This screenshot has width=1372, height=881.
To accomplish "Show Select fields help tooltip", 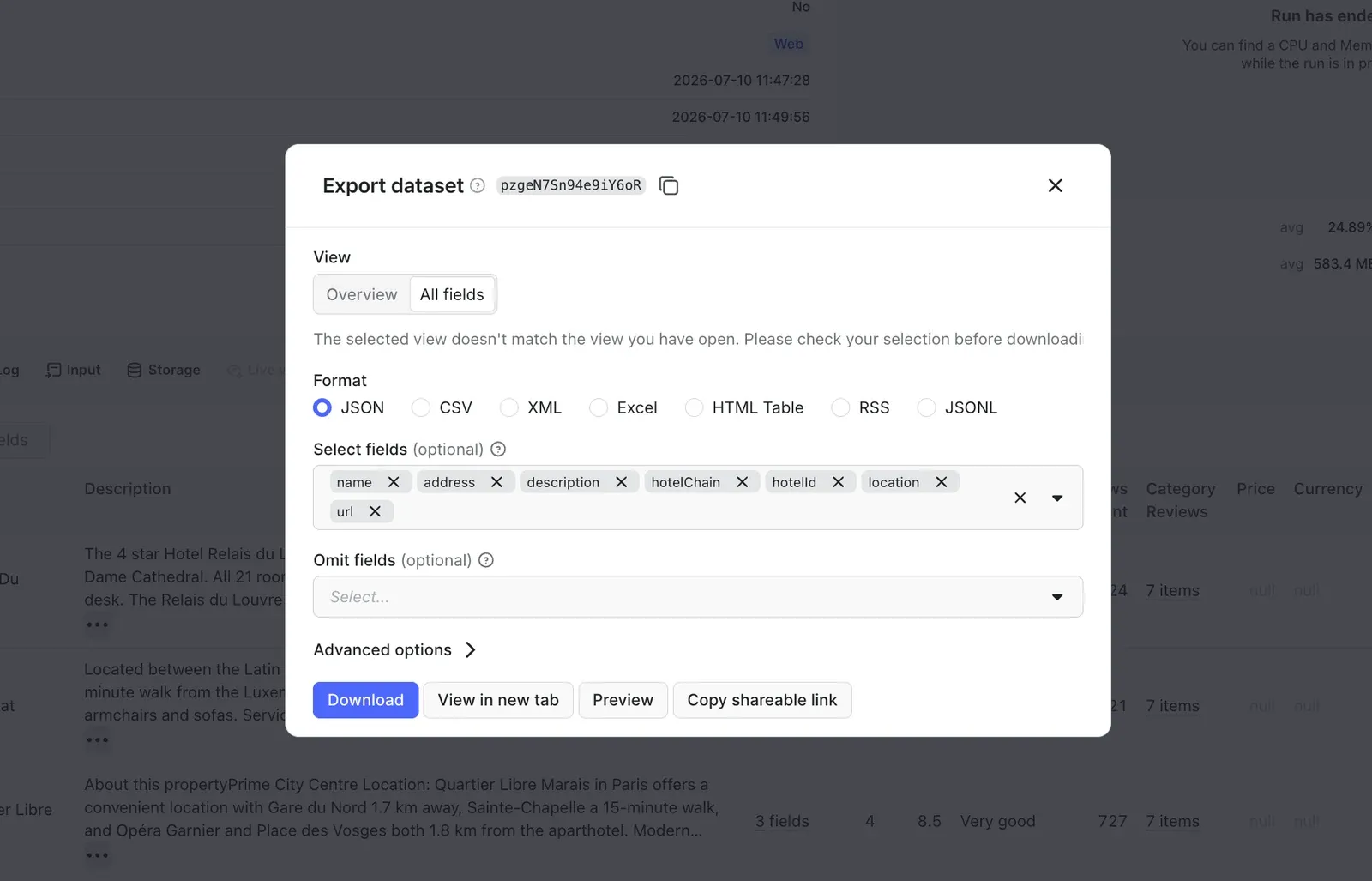I will click(x=498, y=449).
